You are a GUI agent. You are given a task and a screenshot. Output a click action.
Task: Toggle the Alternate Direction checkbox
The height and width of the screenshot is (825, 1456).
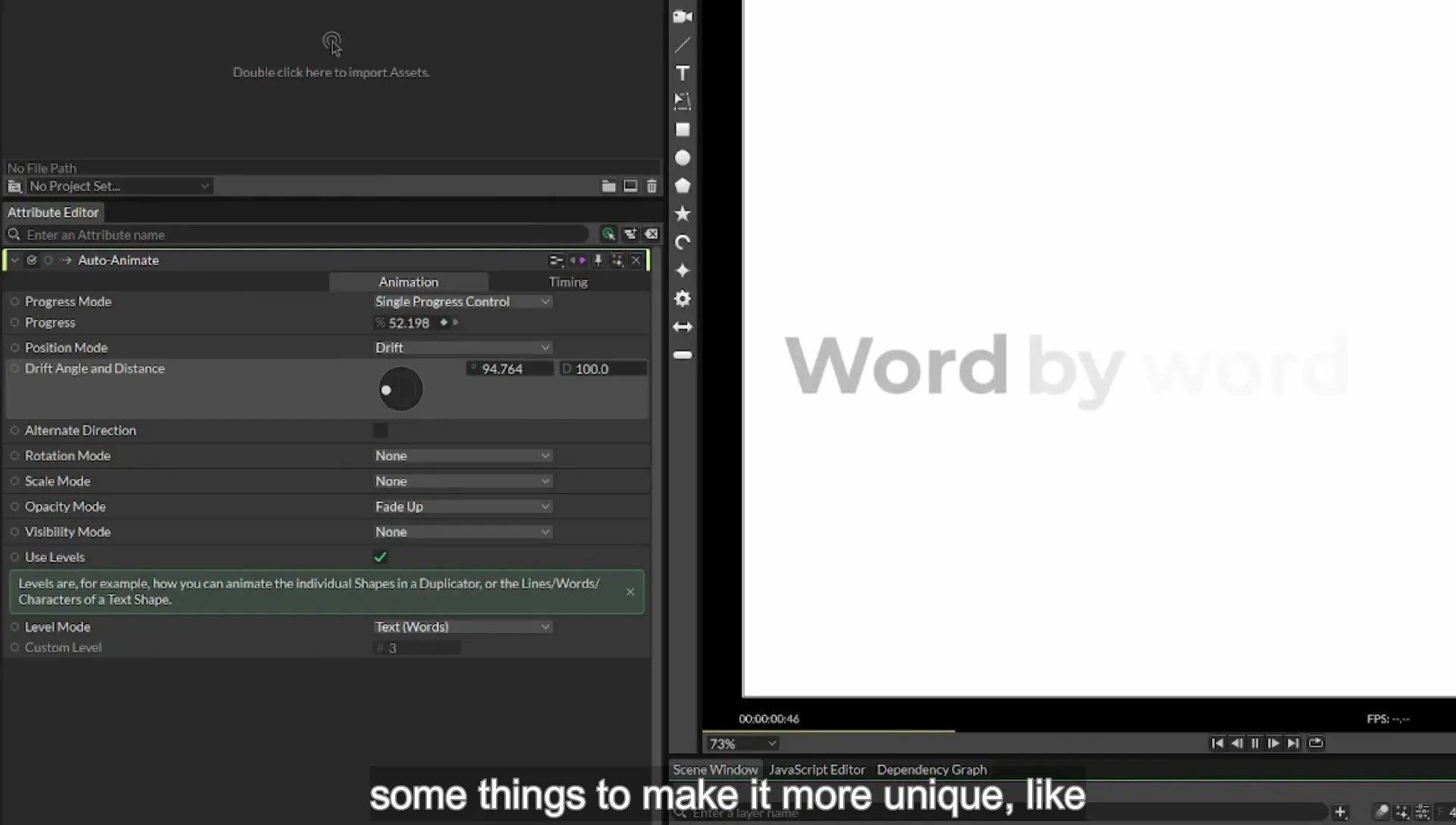(x=380, y=431)
